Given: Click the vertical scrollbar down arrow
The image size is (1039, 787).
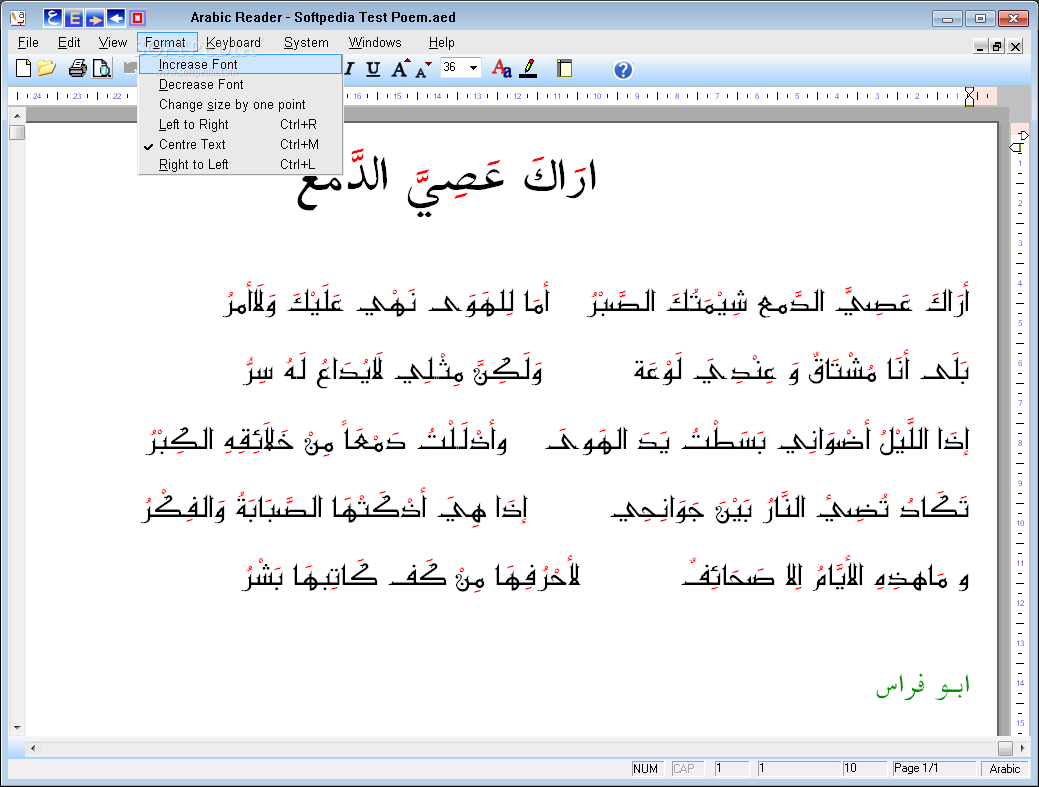Looking at the screenshot, I should (x=17, y=727).
